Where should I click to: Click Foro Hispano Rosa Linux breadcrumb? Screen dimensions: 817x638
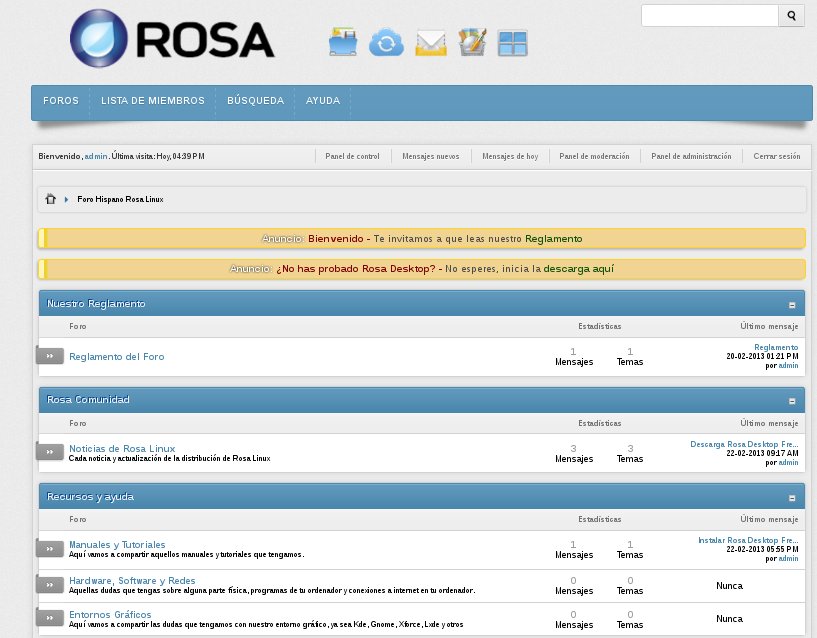[x=120, y=199]
